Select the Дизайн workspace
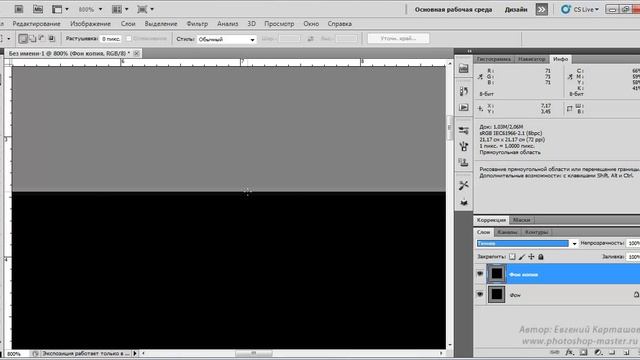 click(x=516, y=9)
